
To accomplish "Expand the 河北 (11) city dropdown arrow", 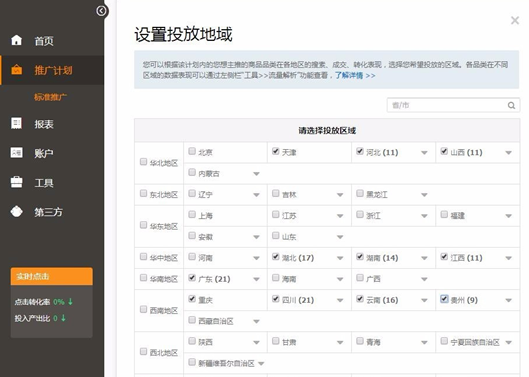I will pyautogui.click(x=424, y=153).
